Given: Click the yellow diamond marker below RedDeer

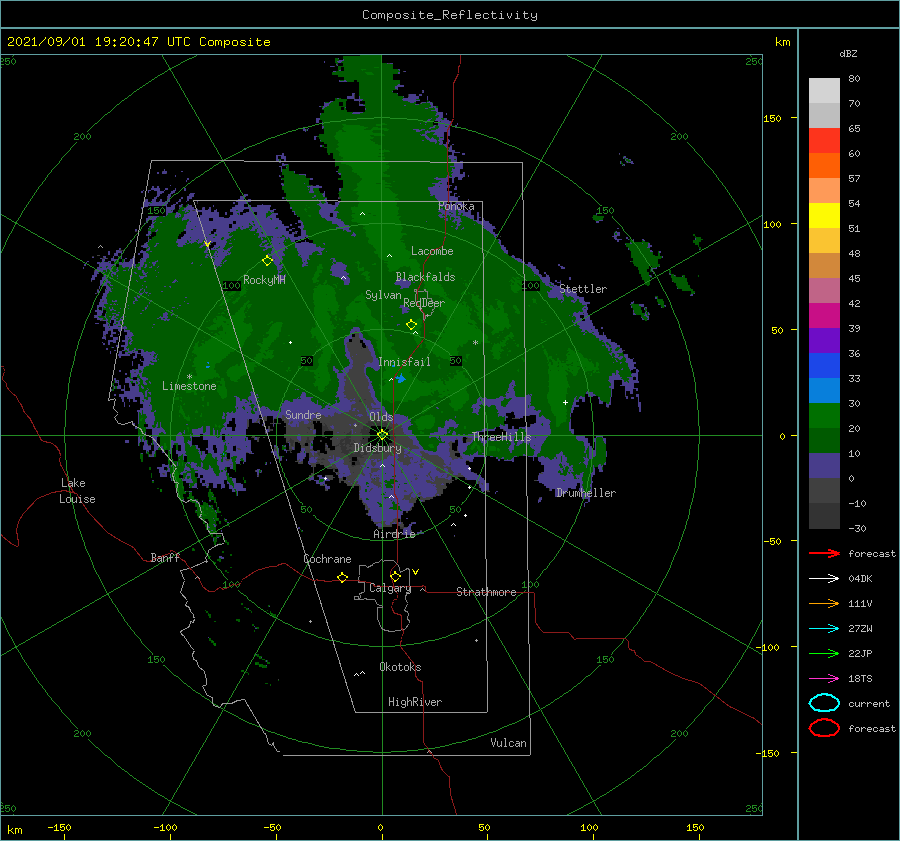Looking at the screenshot, I should [411, 325].
